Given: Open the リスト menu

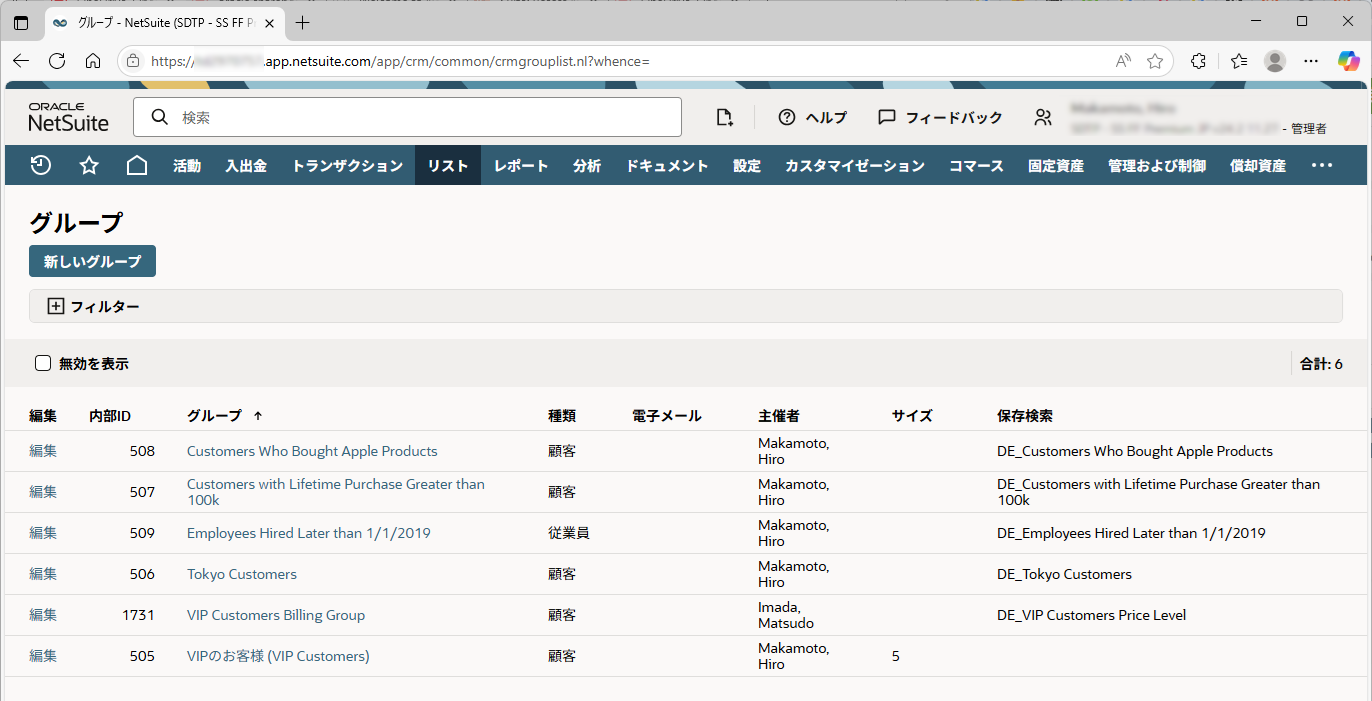Looking at the screenshot, I should [448, 165].
